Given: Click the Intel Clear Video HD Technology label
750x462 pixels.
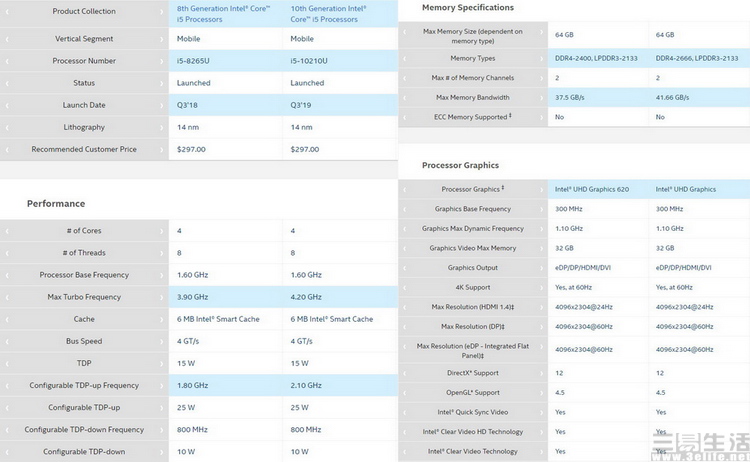Looking at the screenshot, I should (473, 432).
